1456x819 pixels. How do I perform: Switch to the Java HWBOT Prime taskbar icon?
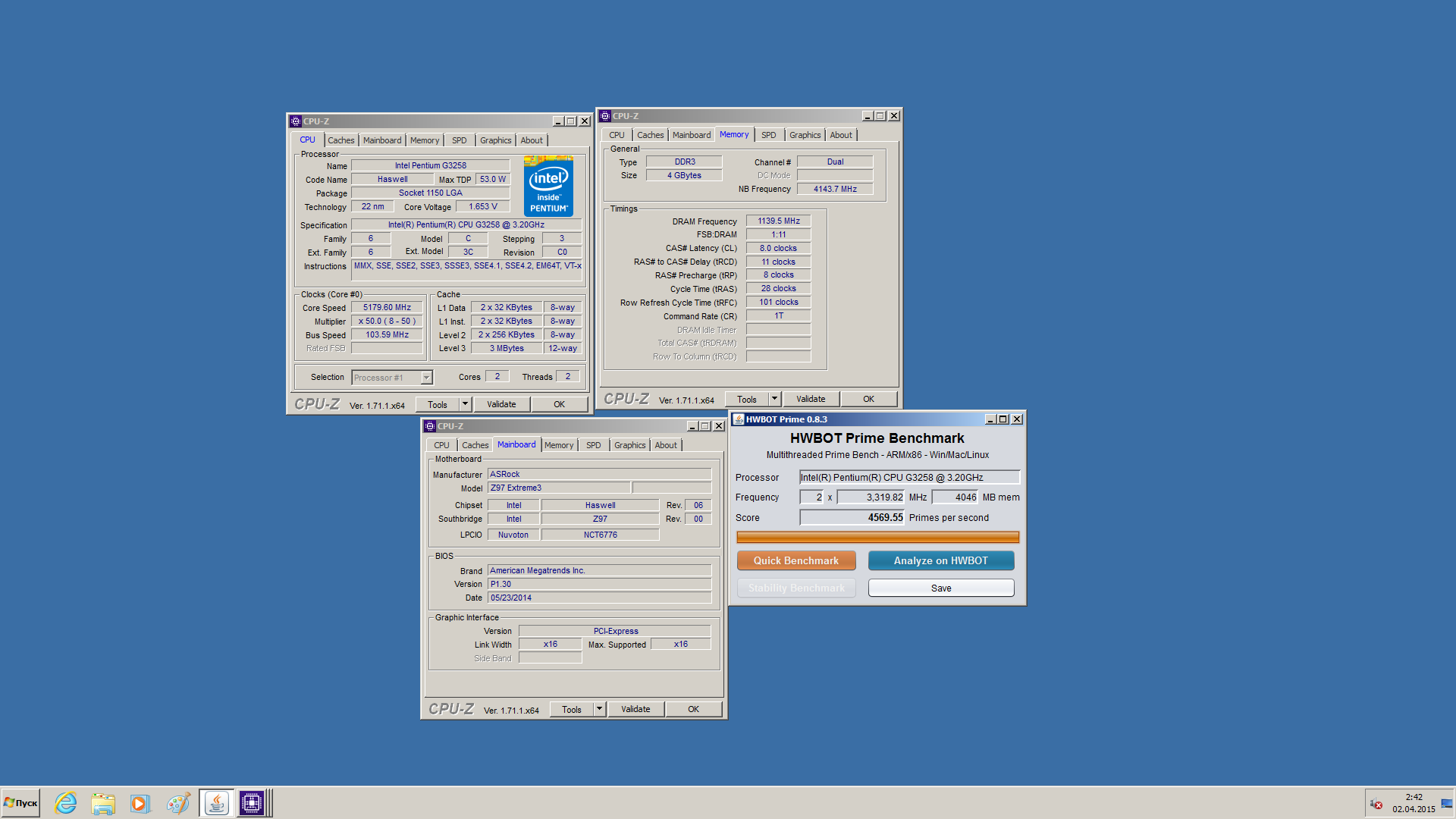coord(216,803)
